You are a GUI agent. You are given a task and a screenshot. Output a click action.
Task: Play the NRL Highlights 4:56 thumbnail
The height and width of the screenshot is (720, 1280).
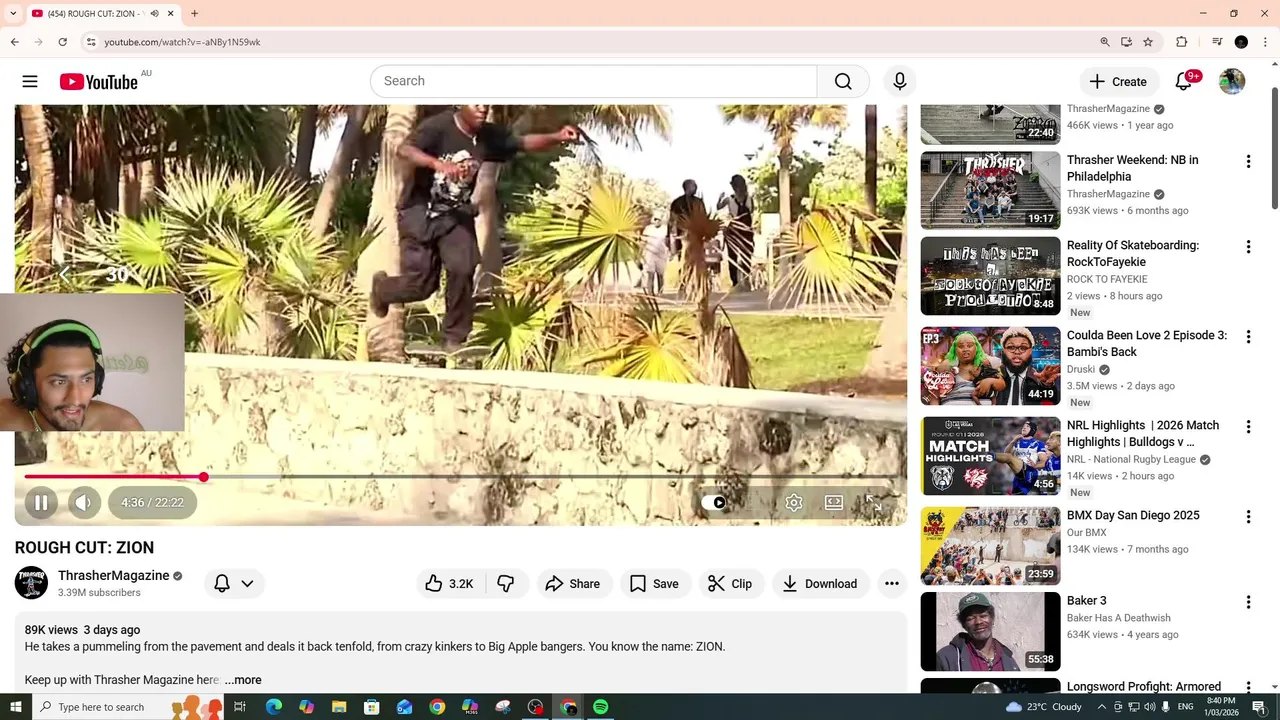[990, 456]
